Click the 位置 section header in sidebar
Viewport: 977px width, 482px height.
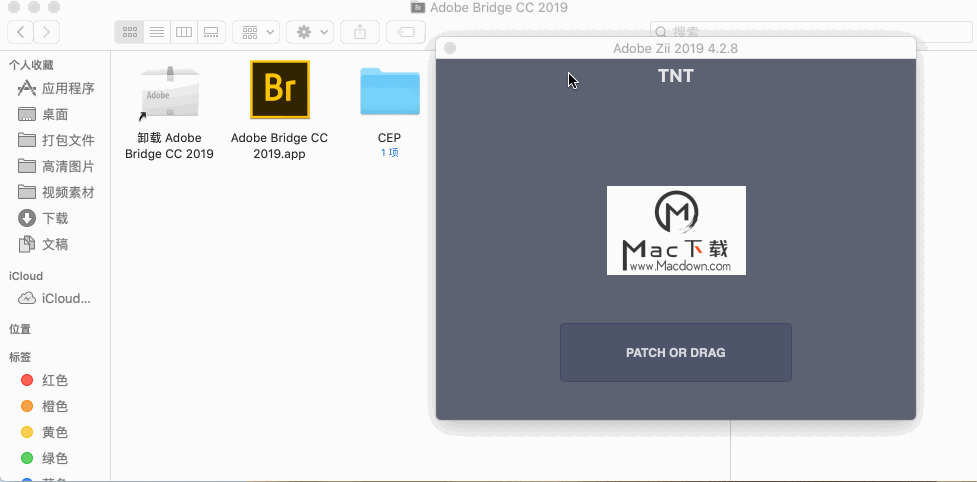[x=20, y=329]
